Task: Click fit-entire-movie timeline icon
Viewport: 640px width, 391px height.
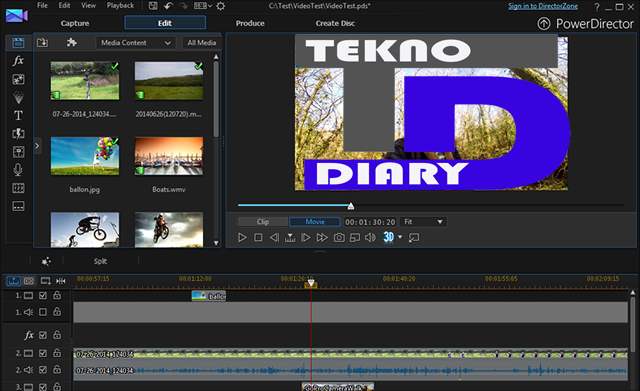Action: pos(61,281)
